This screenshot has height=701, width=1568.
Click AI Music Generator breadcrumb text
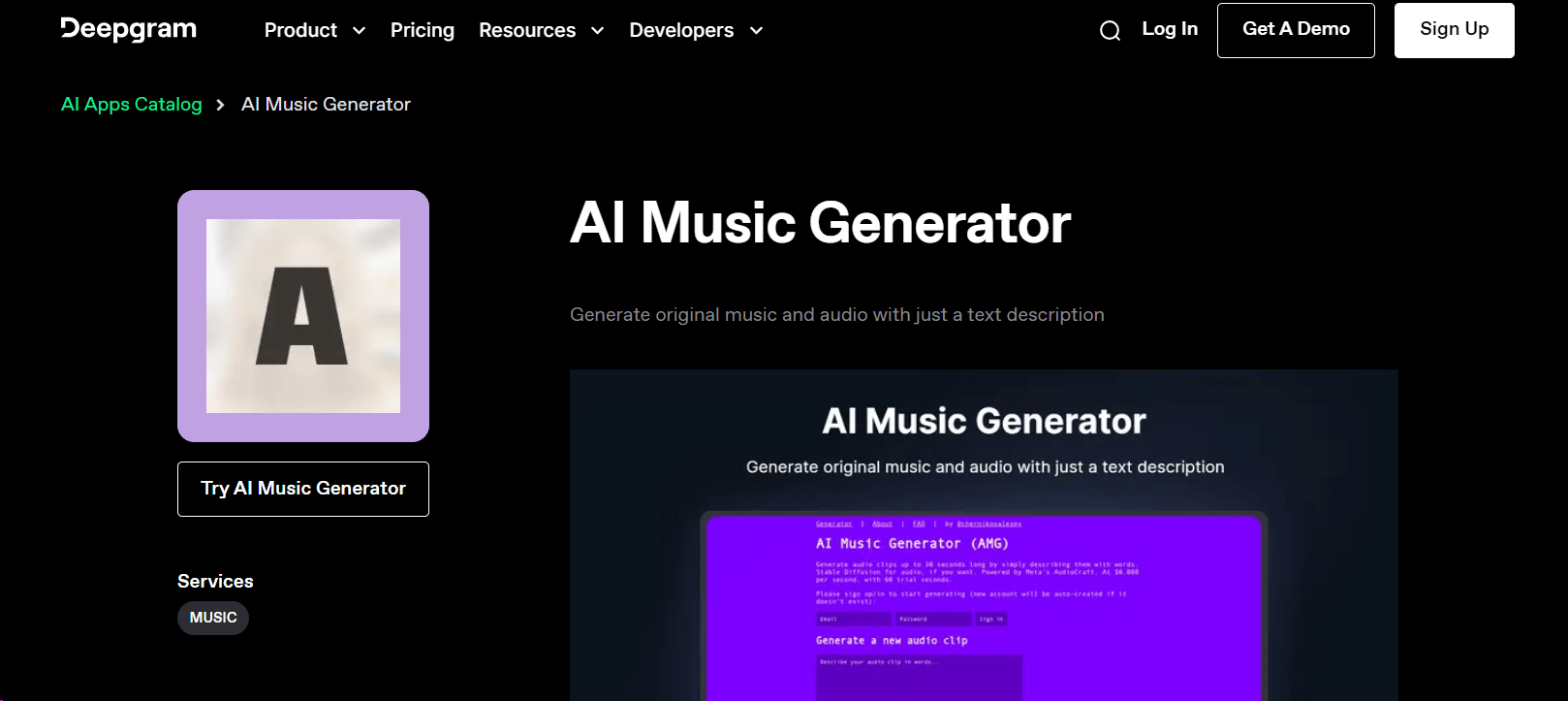click(326, 104)
